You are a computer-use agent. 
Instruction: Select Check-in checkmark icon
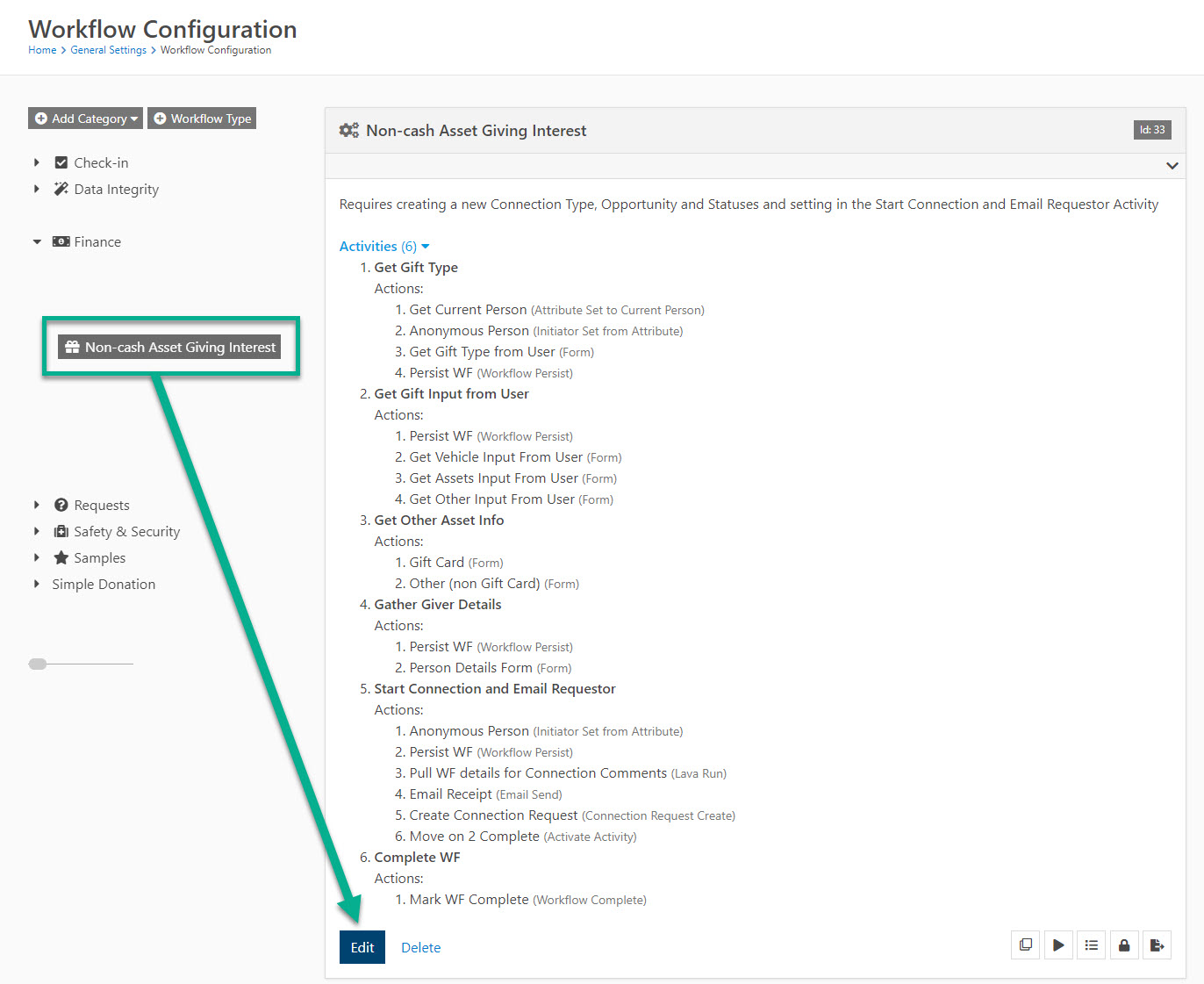click(61, 162)
